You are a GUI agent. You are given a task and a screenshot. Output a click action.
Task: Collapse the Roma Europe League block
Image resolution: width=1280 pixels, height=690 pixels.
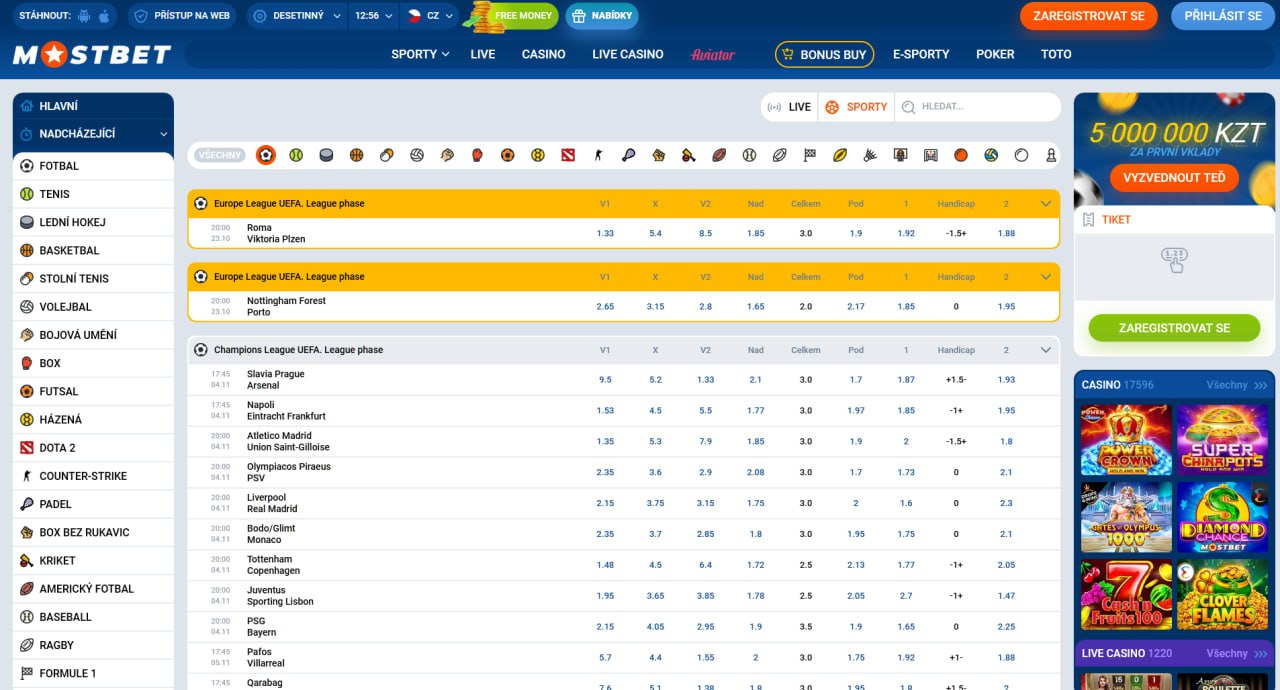click(x=1046, y=204)
